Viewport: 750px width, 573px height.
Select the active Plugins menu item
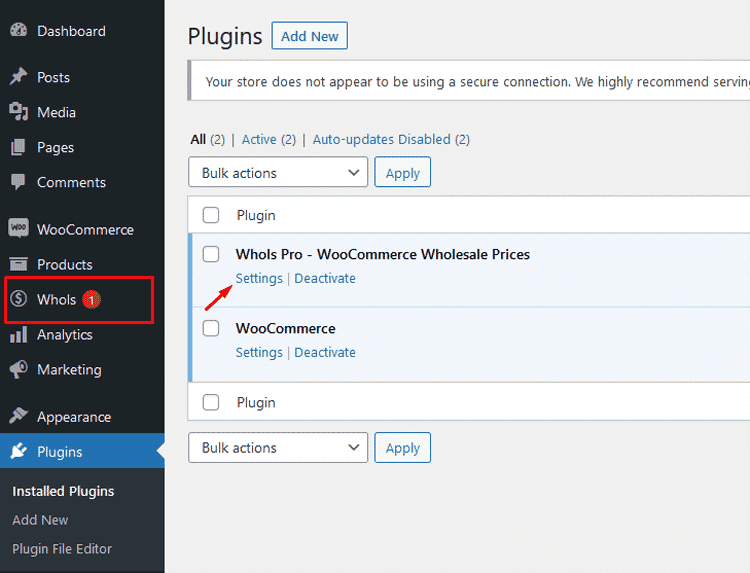(82, 452)
